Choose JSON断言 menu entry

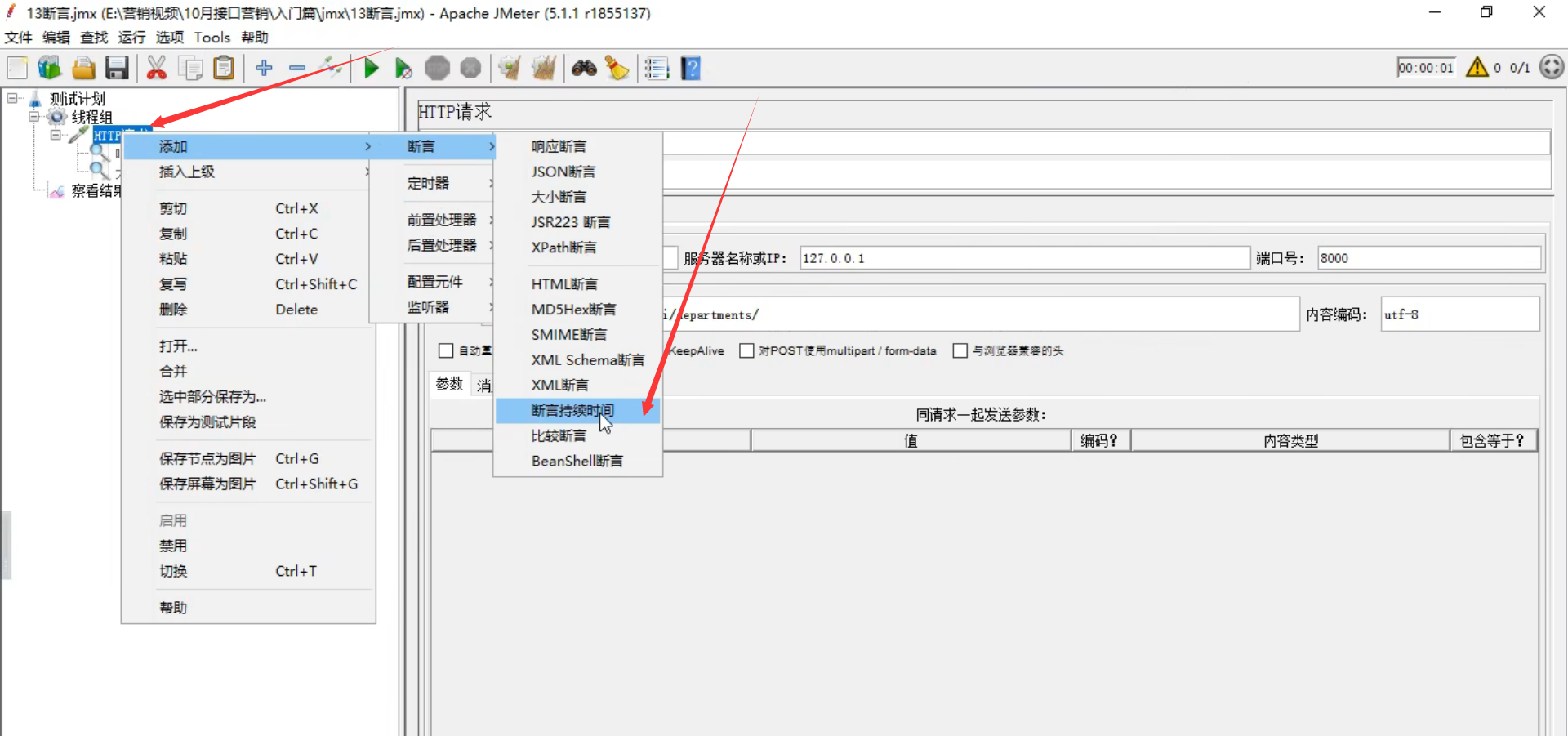578,172
